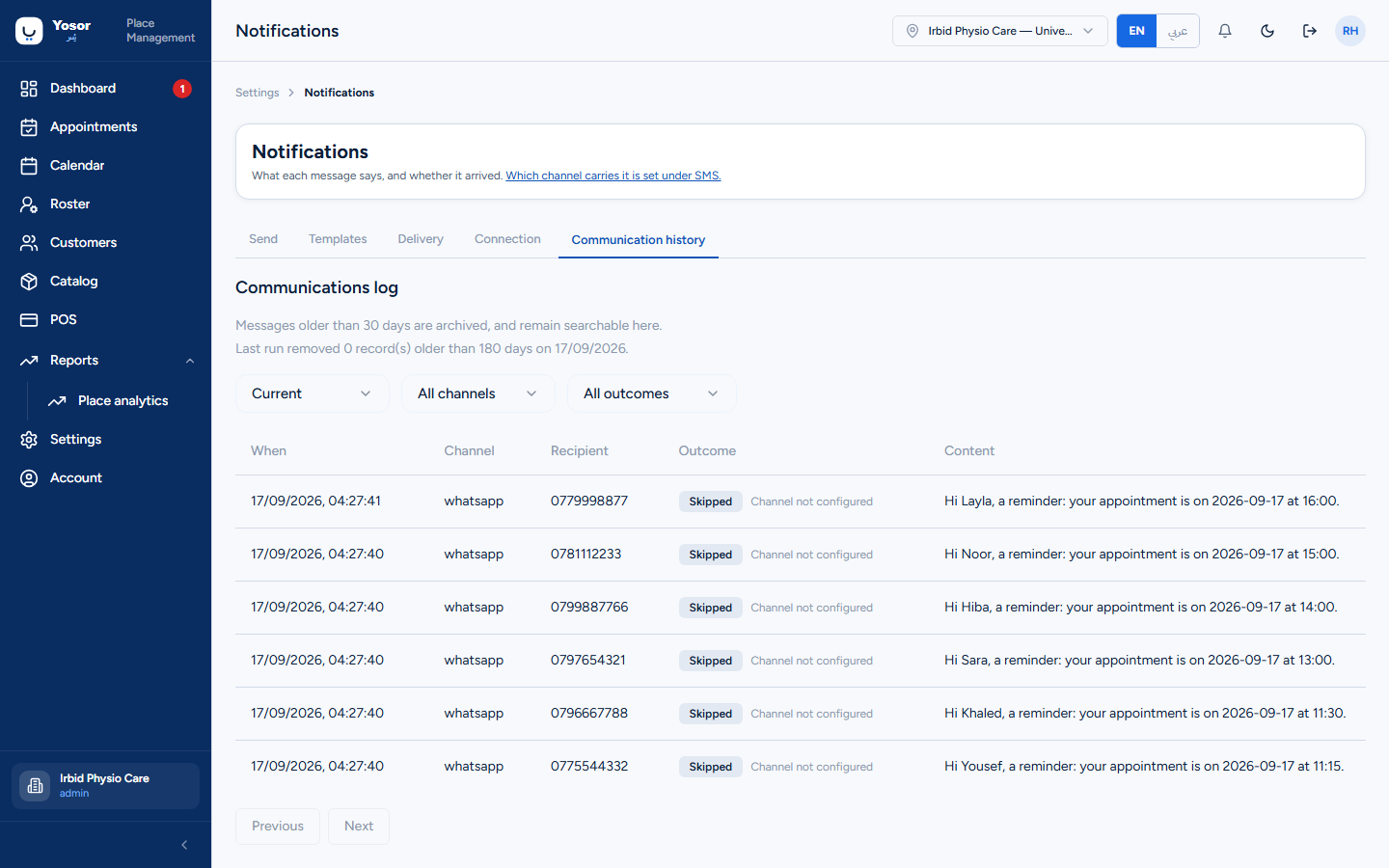Click the location pin icon in place selector

(x=912, y=31)
